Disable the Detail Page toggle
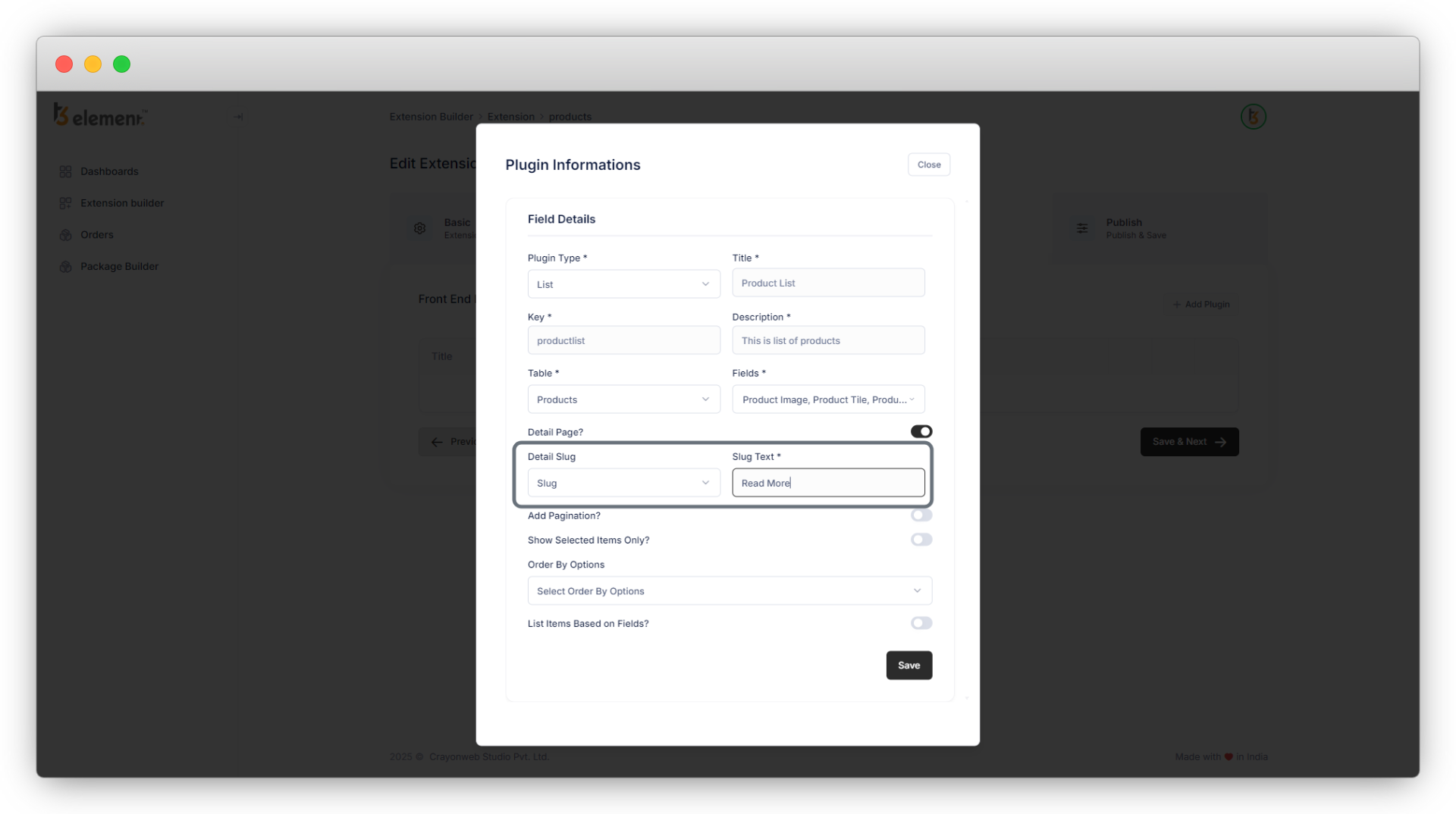The height and width of the screenshot is (814, 1456). tap(921, 432)
